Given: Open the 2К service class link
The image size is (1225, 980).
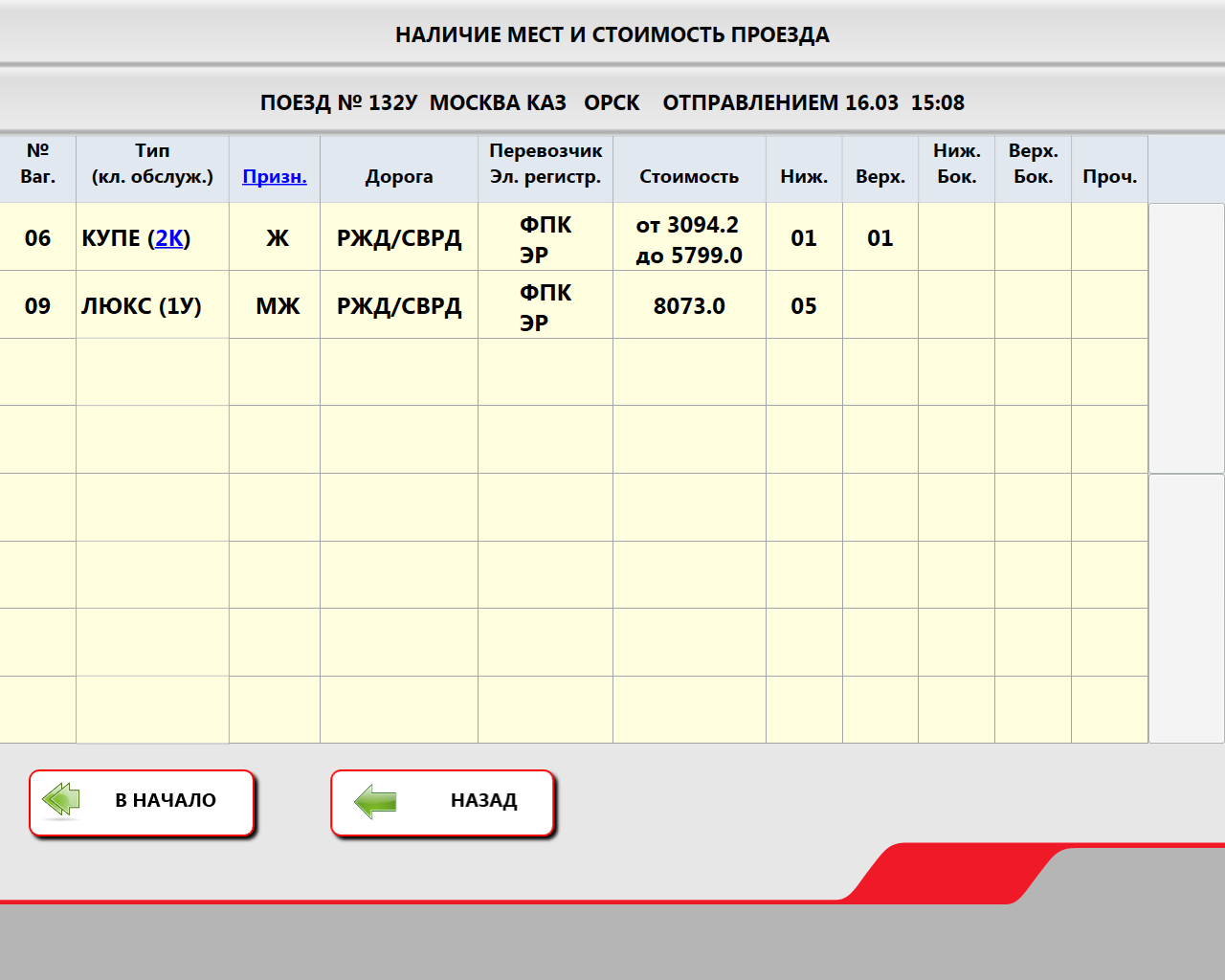Looking at the screenshot, I should tap(169, 238).
